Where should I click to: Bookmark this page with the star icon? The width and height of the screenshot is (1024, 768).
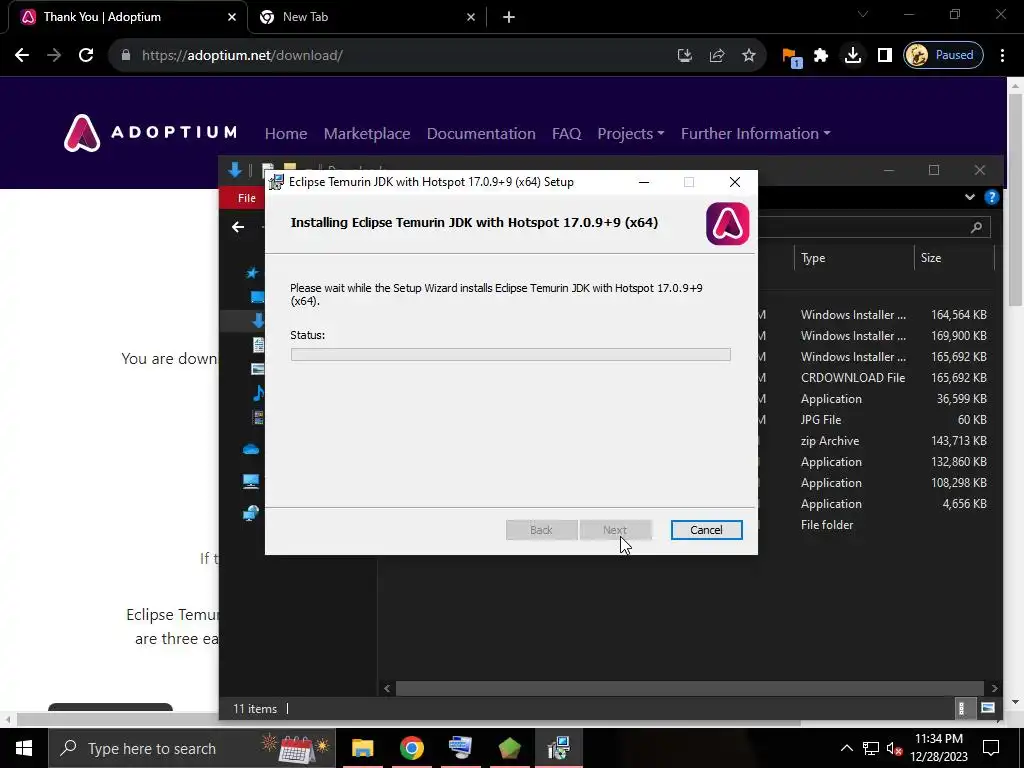click(748, 55)
